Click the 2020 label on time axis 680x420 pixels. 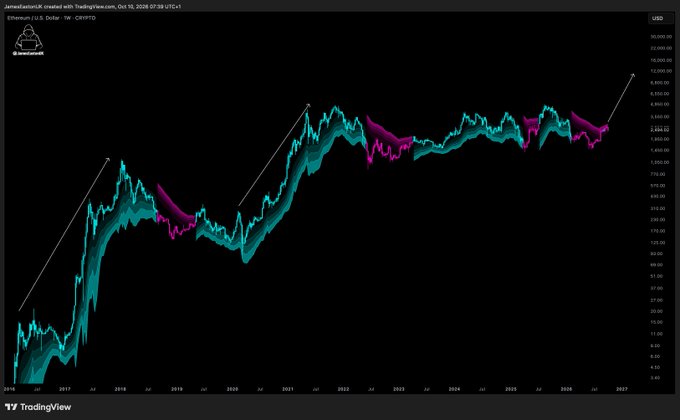(232, 389)
